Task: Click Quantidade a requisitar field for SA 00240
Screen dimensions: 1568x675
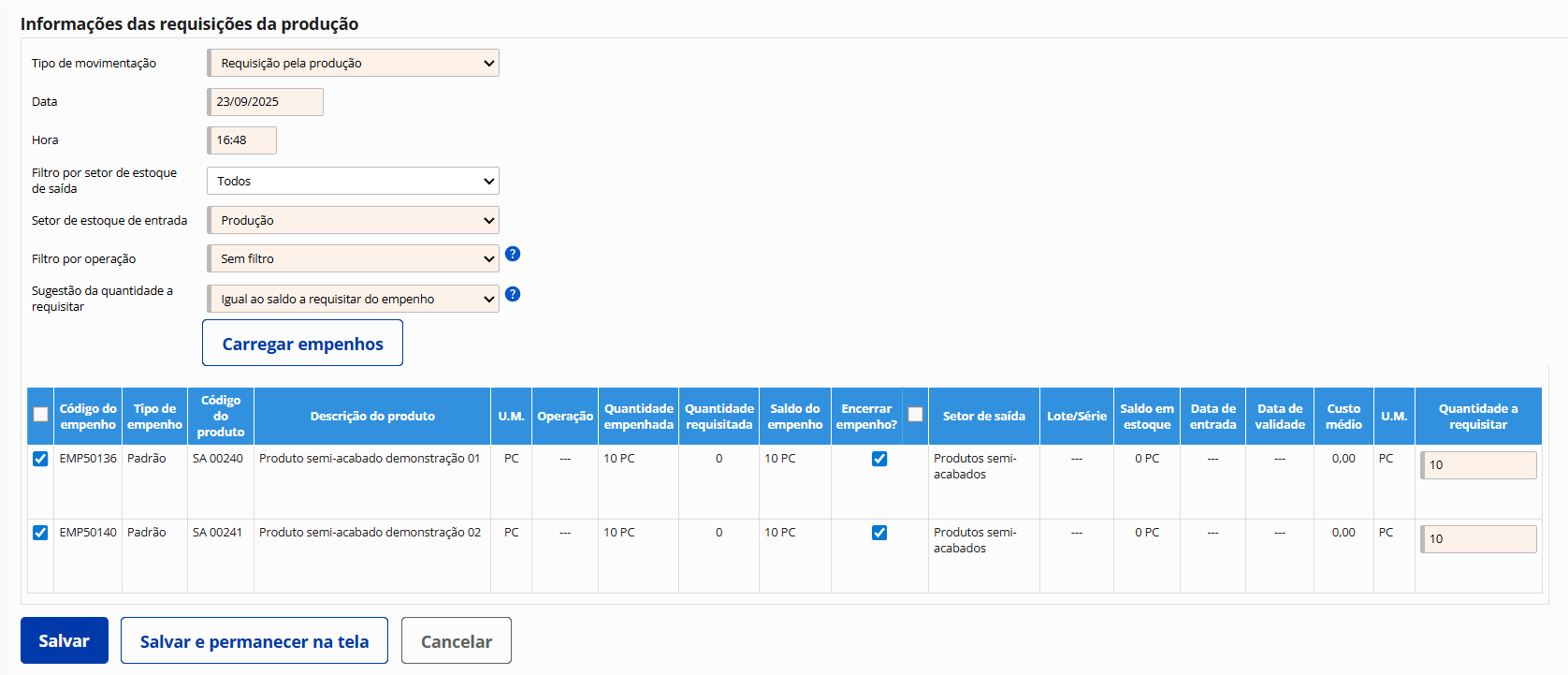Action: 1478,465
